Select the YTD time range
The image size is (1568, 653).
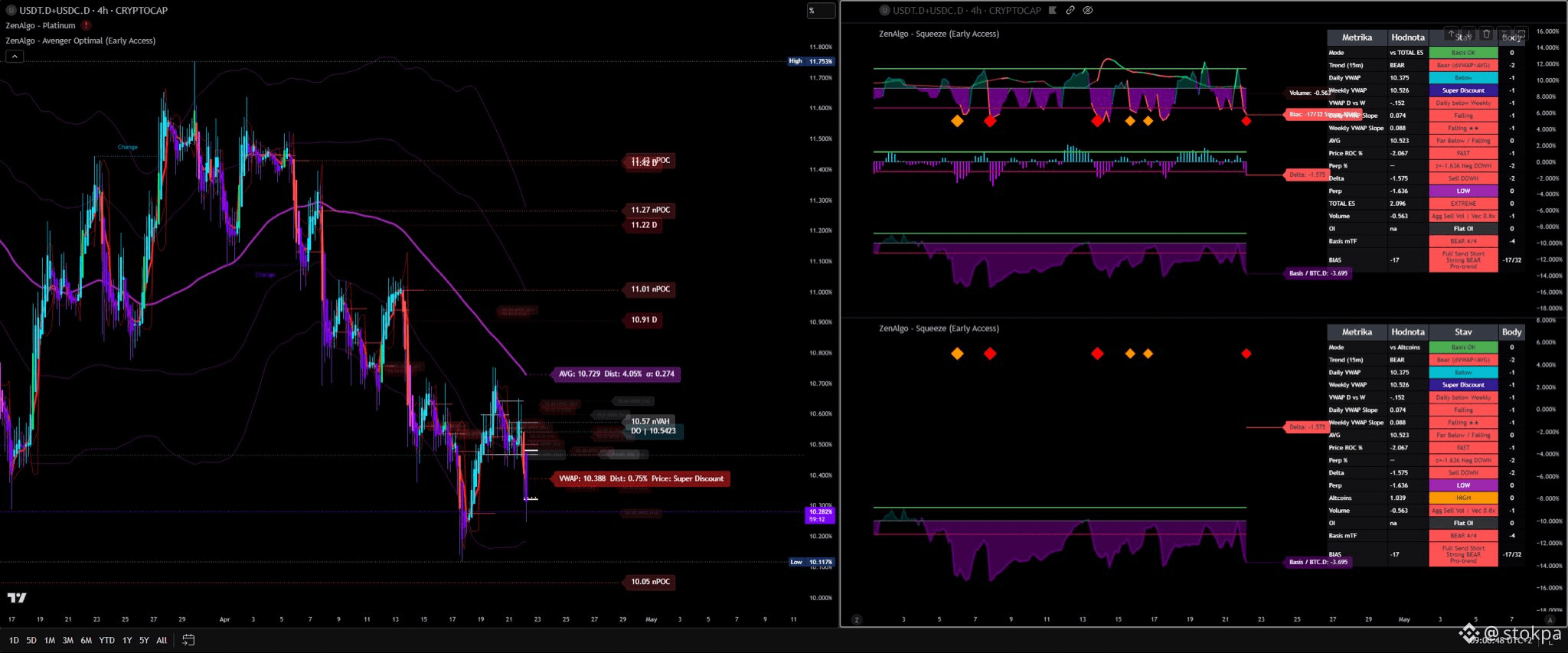(107, 640)
